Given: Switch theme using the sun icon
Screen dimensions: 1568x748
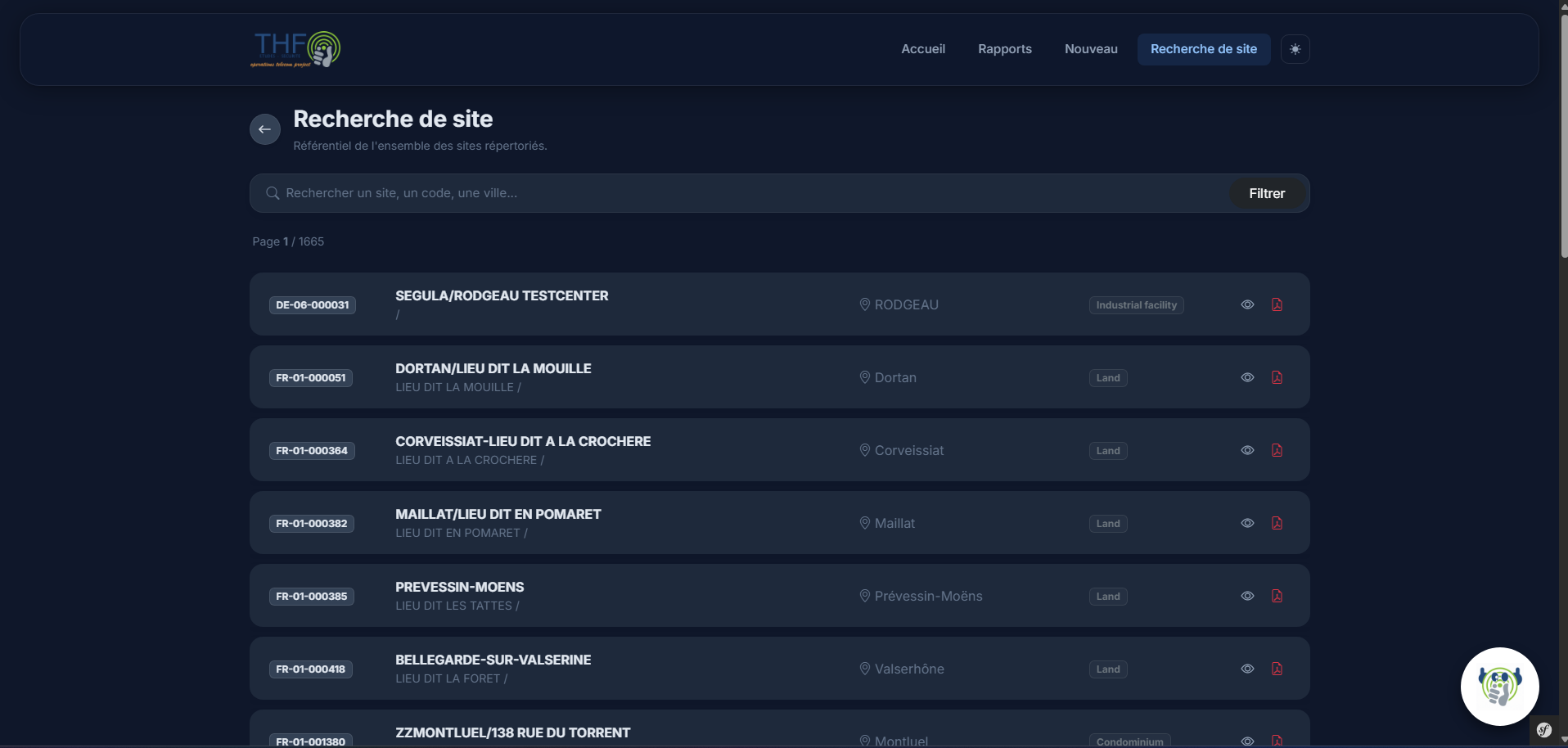Looking at the screenshot, I should coord(1295,49).
